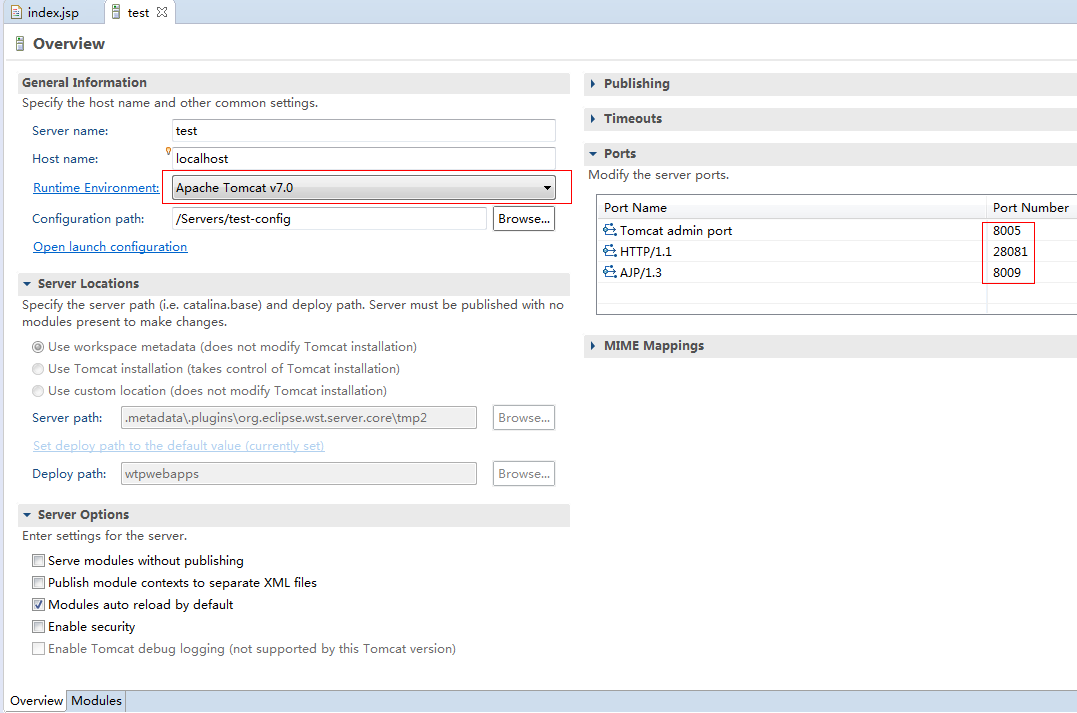This screenshot has width=1077, height=713.
Task: Select Use workspace metadata radio option
Action: [38, 347]
